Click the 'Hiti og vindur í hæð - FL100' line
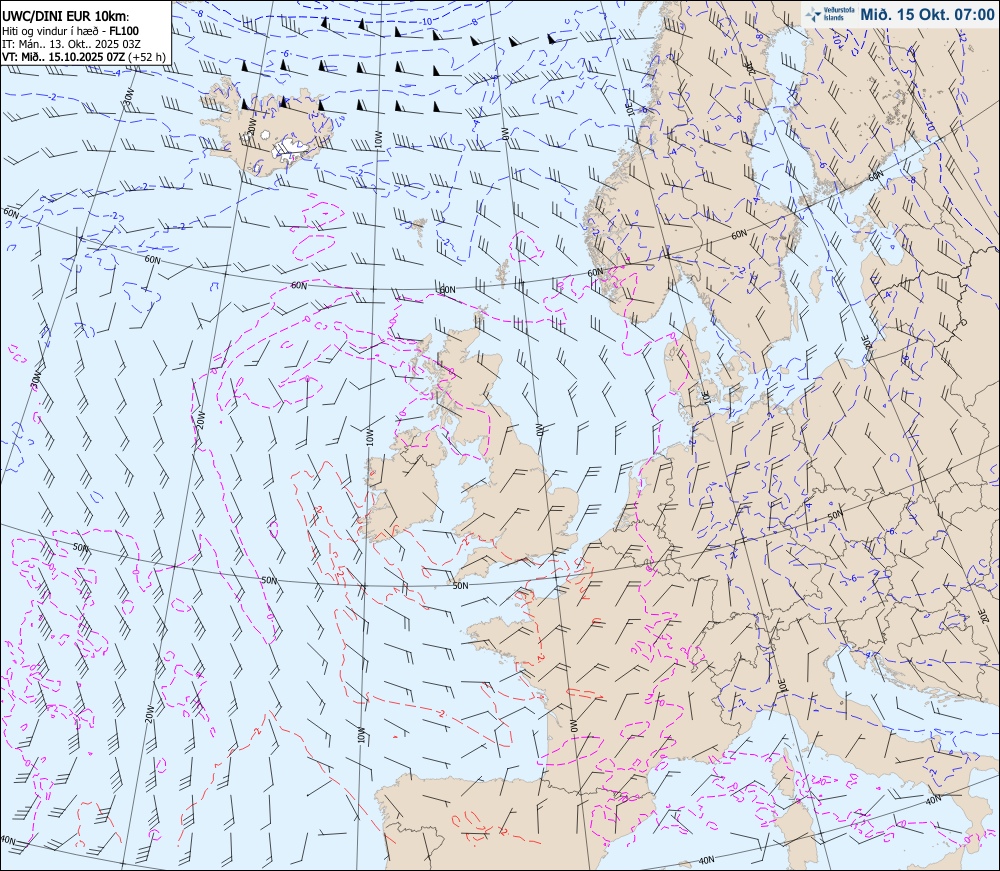Viewport: 1000px width, 871px height. [70, 31]
